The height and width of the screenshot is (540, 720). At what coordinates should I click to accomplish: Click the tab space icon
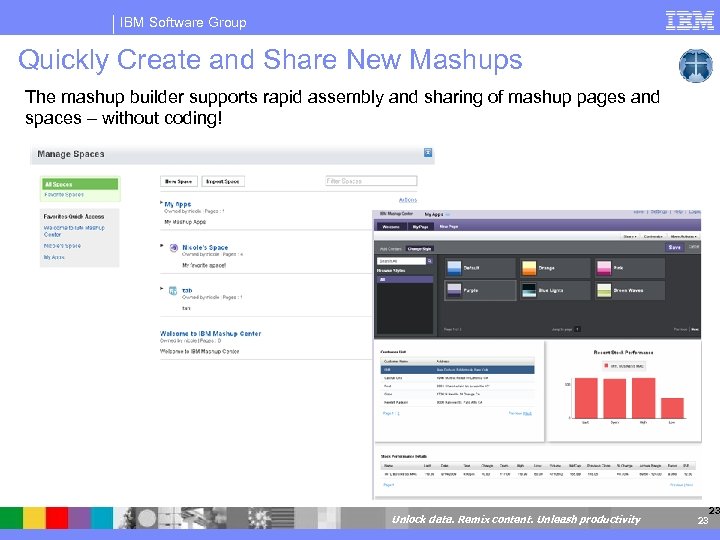point(173,291)
